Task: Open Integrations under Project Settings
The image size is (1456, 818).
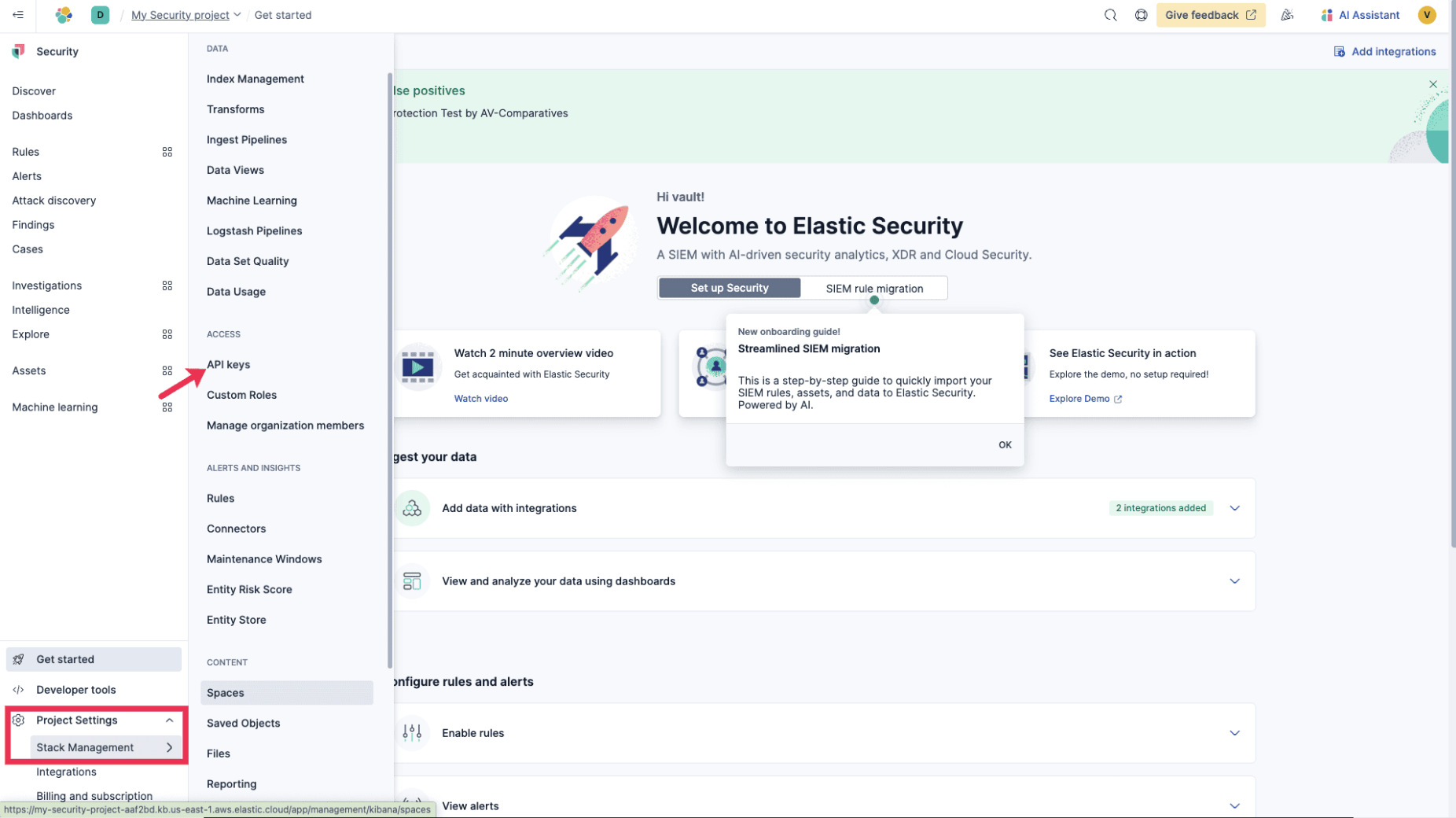Action: point(66,772)
